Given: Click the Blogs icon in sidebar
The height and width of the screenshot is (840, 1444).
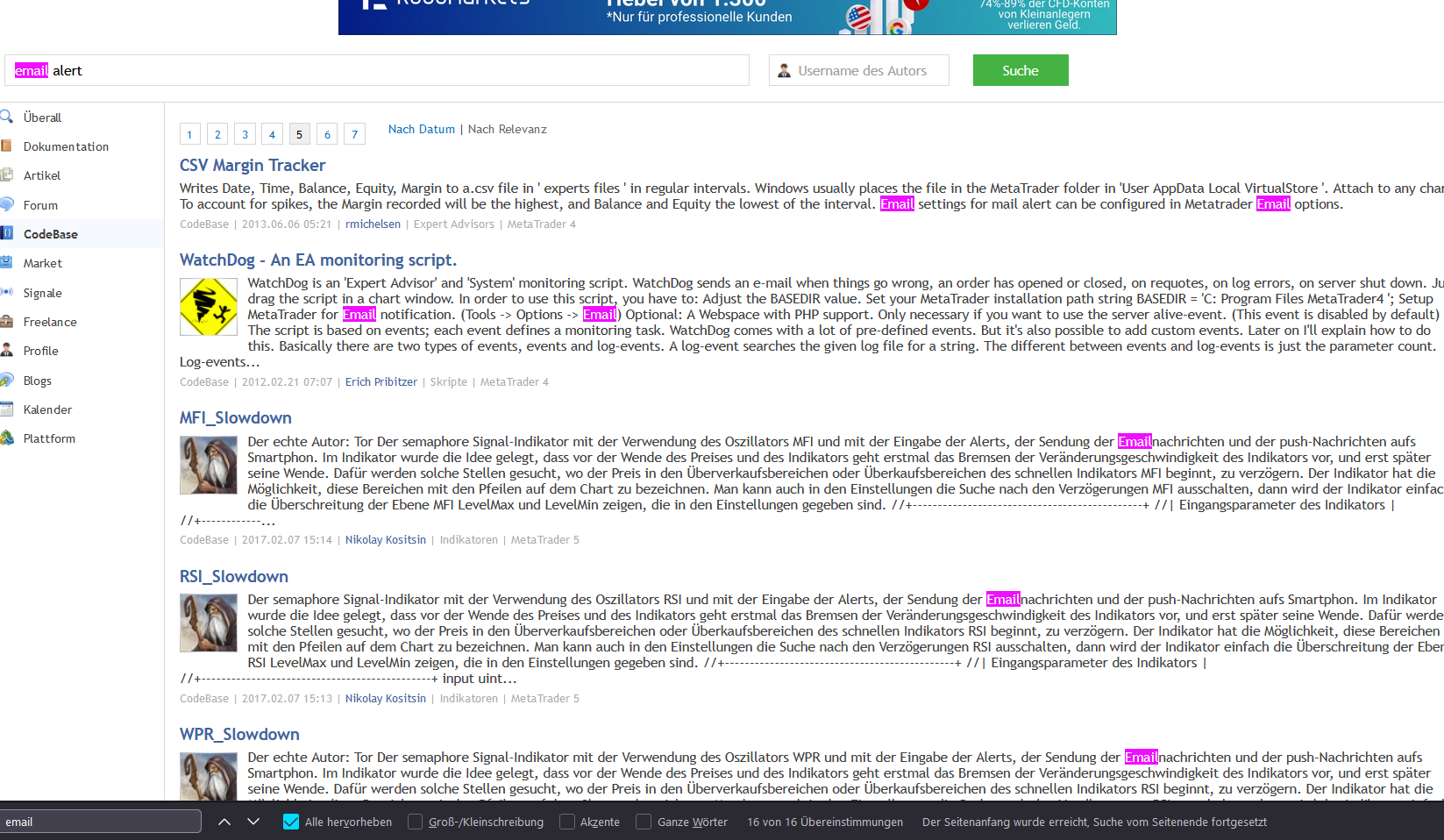Looking at the screenshot, I should click(x=6, y=380).
